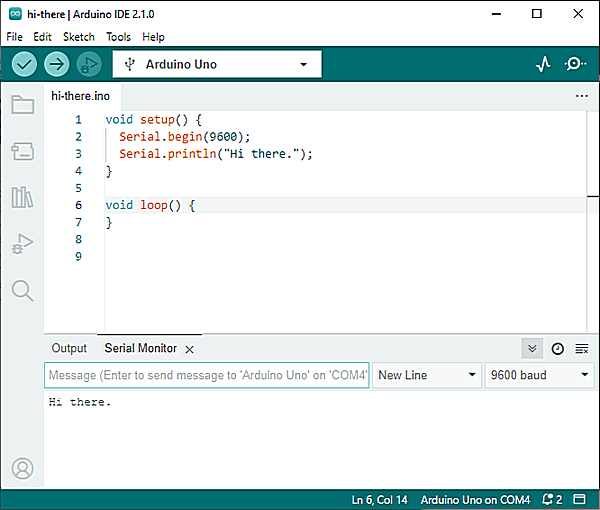
Task: Open the Debug sidebar panel
Action: (x=23, y=244)
